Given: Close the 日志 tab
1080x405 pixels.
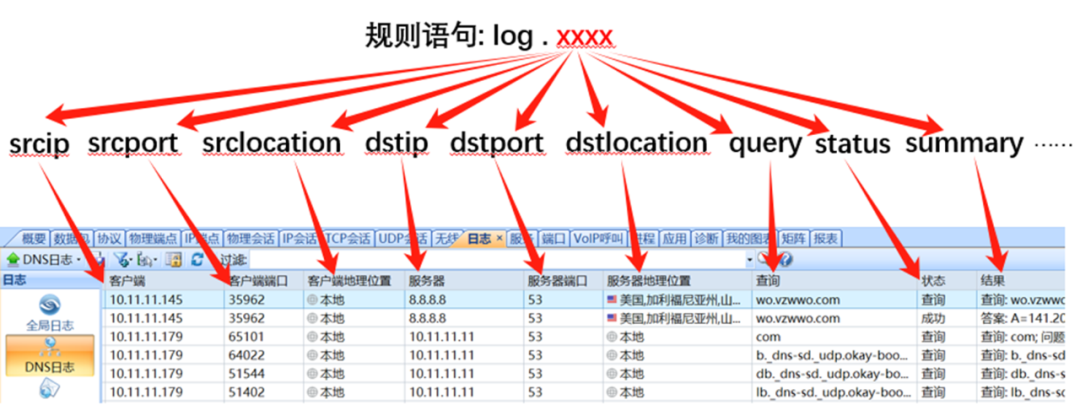Looking at the screenshot, I should 499,239.
